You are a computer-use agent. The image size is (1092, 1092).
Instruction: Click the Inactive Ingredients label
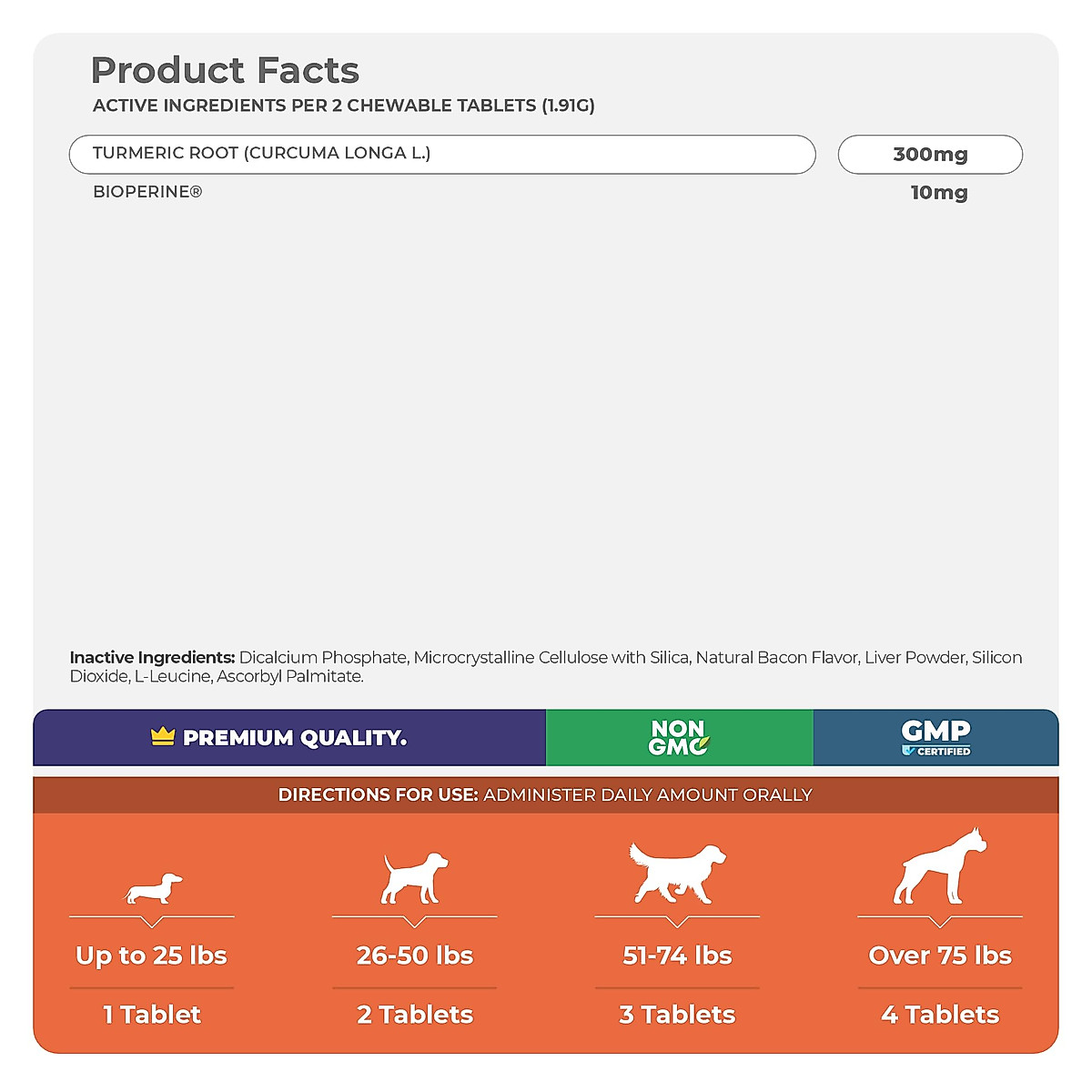point(152,657)
